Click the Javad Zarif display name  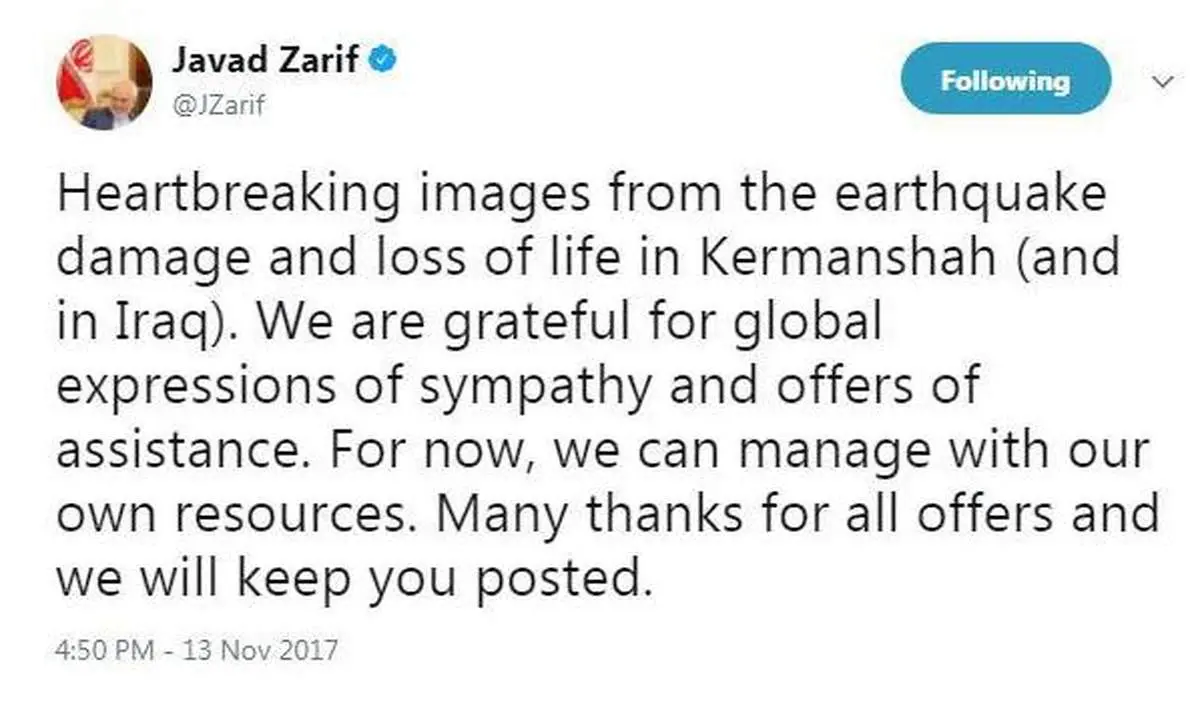pos(265,59)
